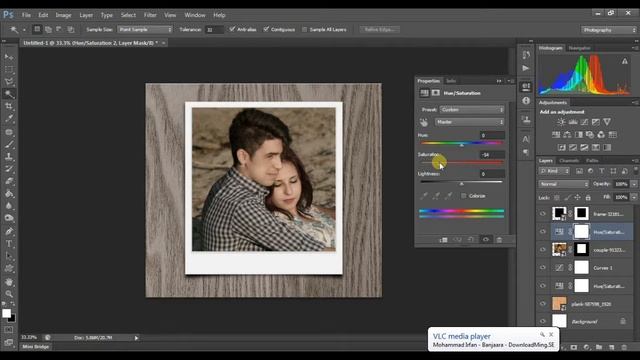
Task: Select the Hue/Saturation layer mask thumbnail
Action: tap(582, 231)
